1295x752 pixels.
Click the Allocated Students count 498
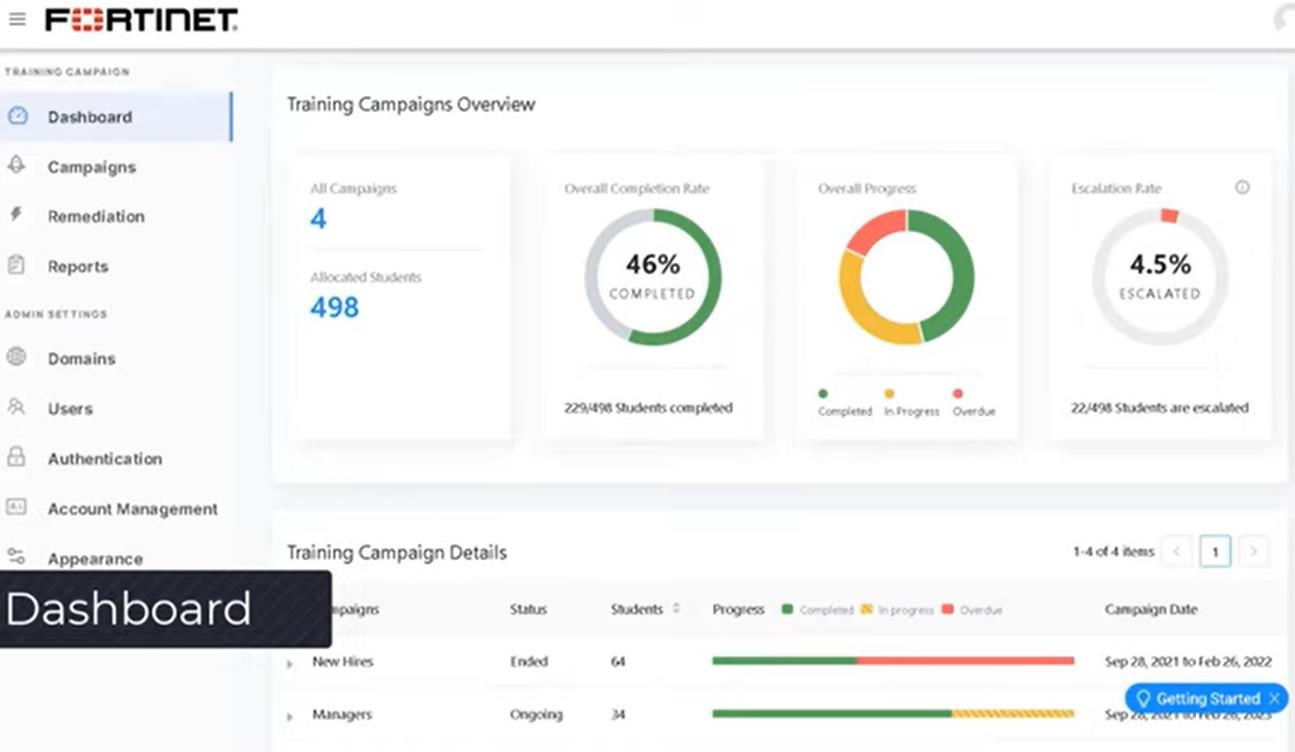(334, 307)
